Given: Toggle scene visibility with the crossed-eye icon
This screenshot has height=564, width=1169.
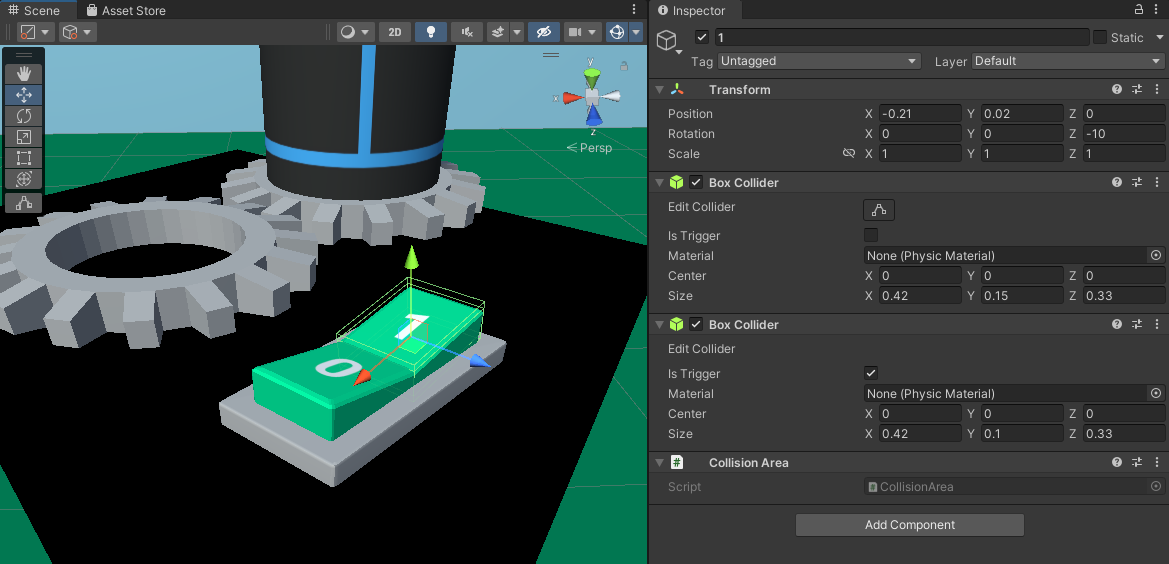Looking at the screenshot, I should click(x=544, y=32).
